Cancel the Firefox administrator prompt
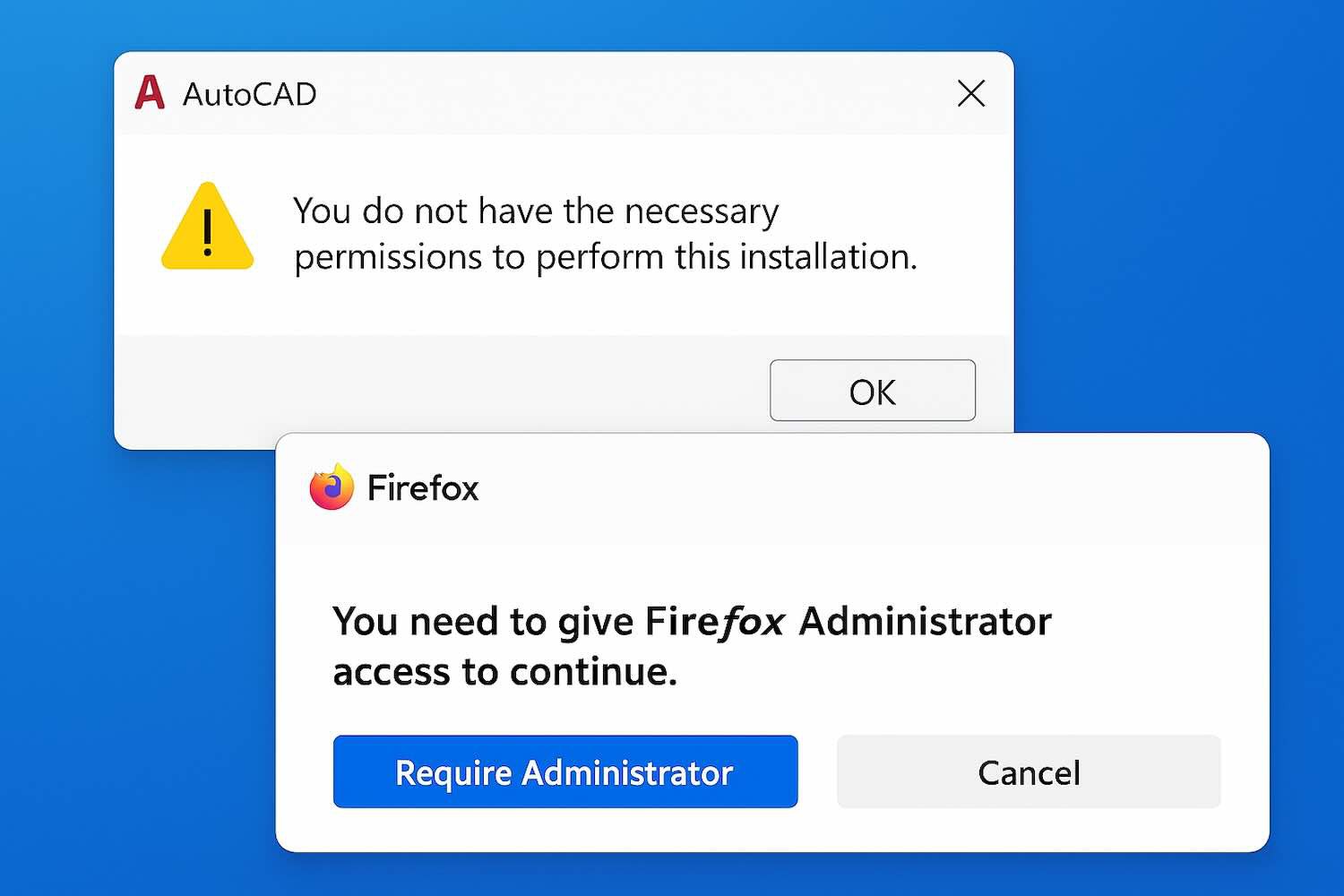The height and width of the screenshot is (896, 1344). tap(1029, 771)
